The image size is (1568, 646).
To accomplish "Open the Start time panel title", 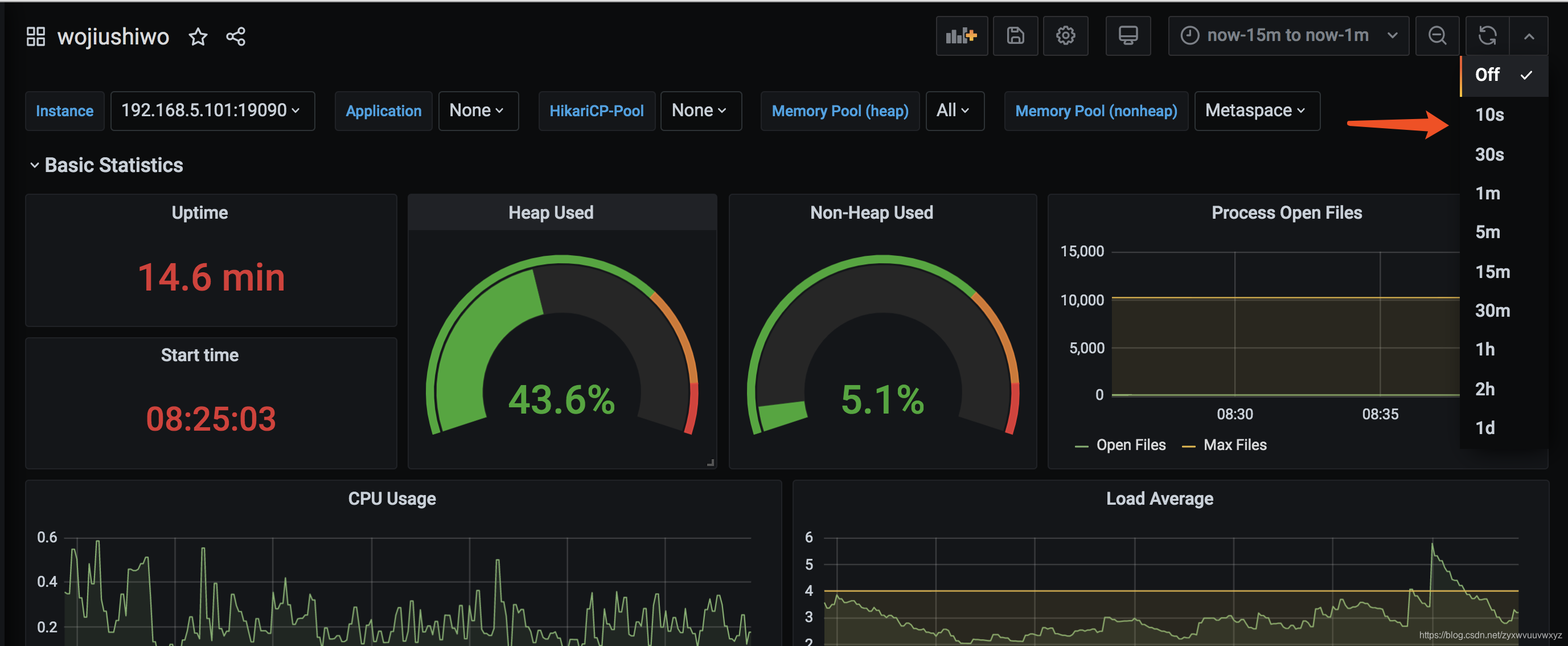I will point(200,355).
